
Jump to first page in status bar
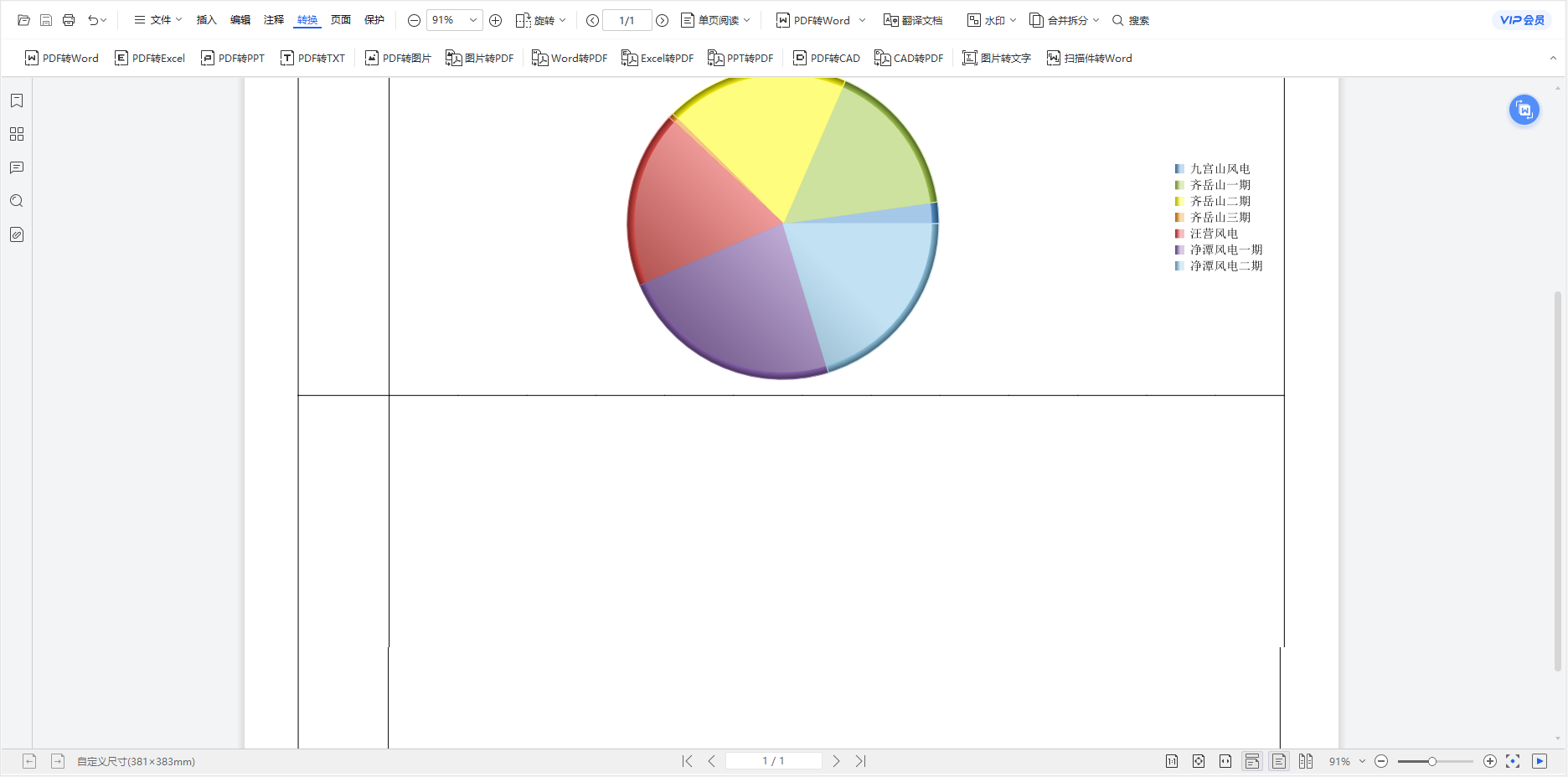687,761
